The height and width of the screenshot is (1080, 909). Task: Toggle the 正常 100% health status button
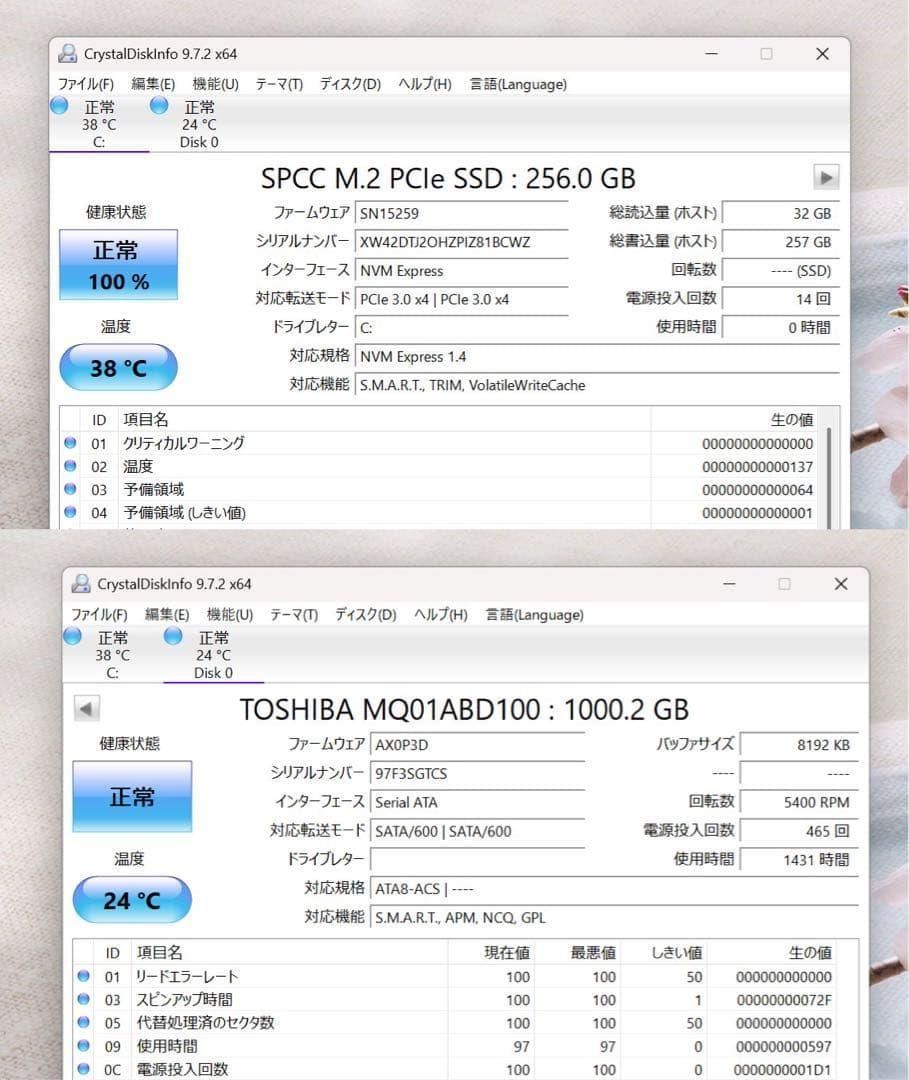(118, 264)
